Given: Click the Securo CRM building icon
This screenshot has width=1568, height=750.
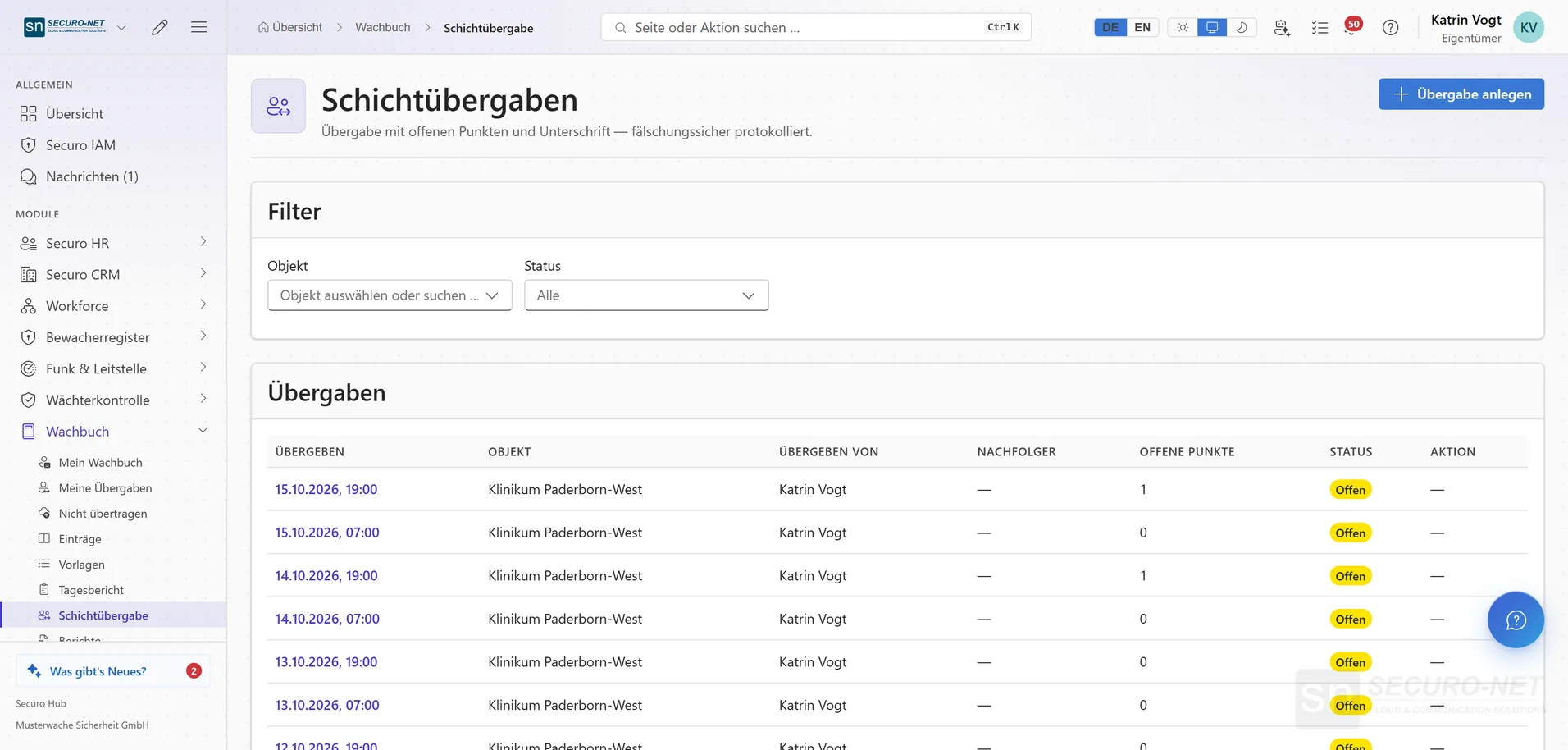Looking at the screenshot, I should pyautogui.click(x=29, y=274).
